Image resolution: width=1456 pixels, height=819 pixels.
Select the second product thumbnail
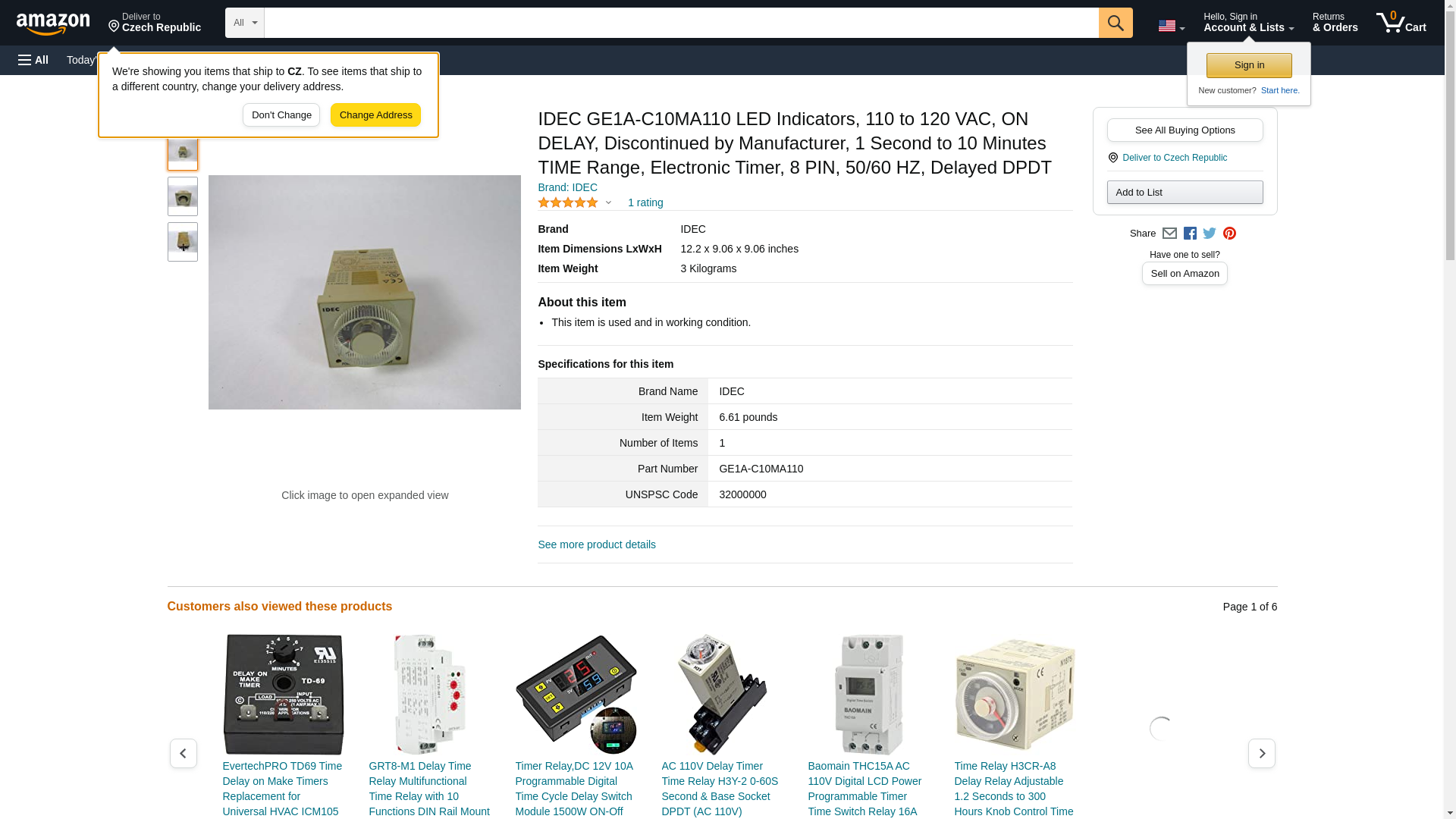coord(183,196)
